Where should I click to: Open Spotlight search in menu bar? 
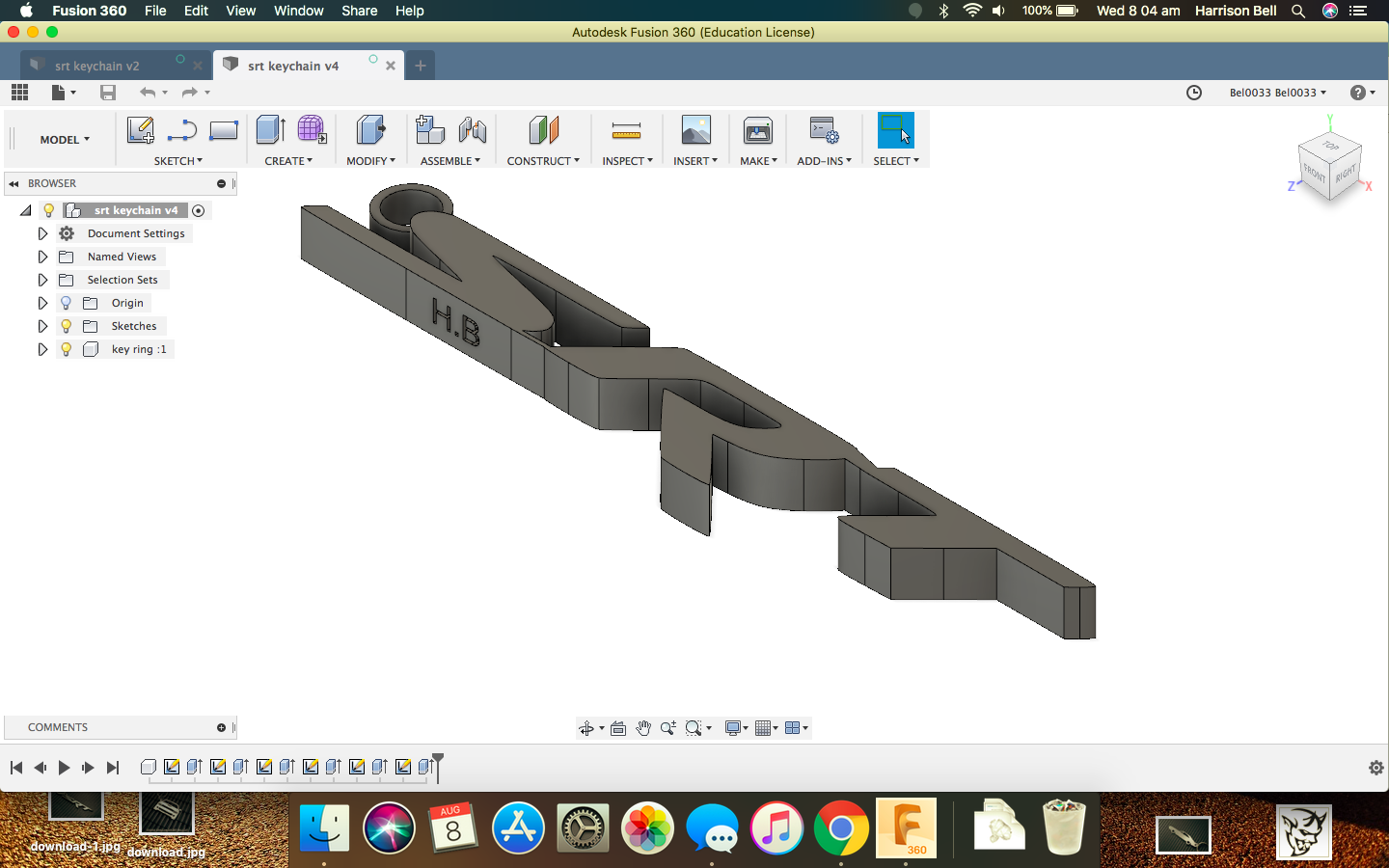[1298, 11]
